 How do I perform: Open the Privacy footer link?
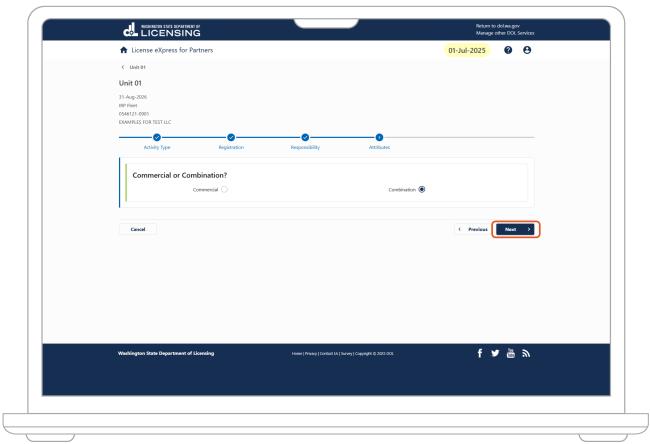(311, 354)
